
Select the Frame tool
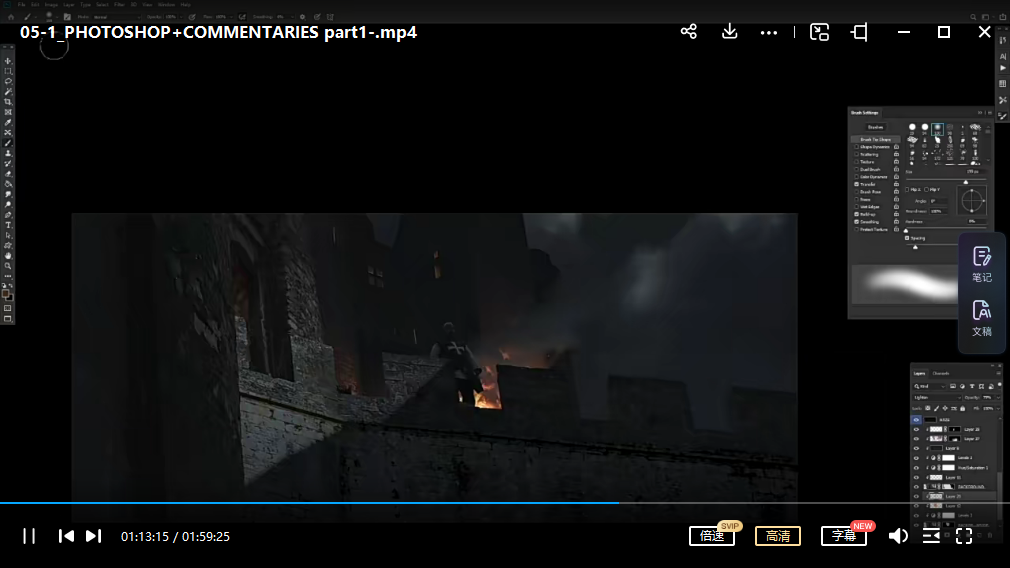8,113
